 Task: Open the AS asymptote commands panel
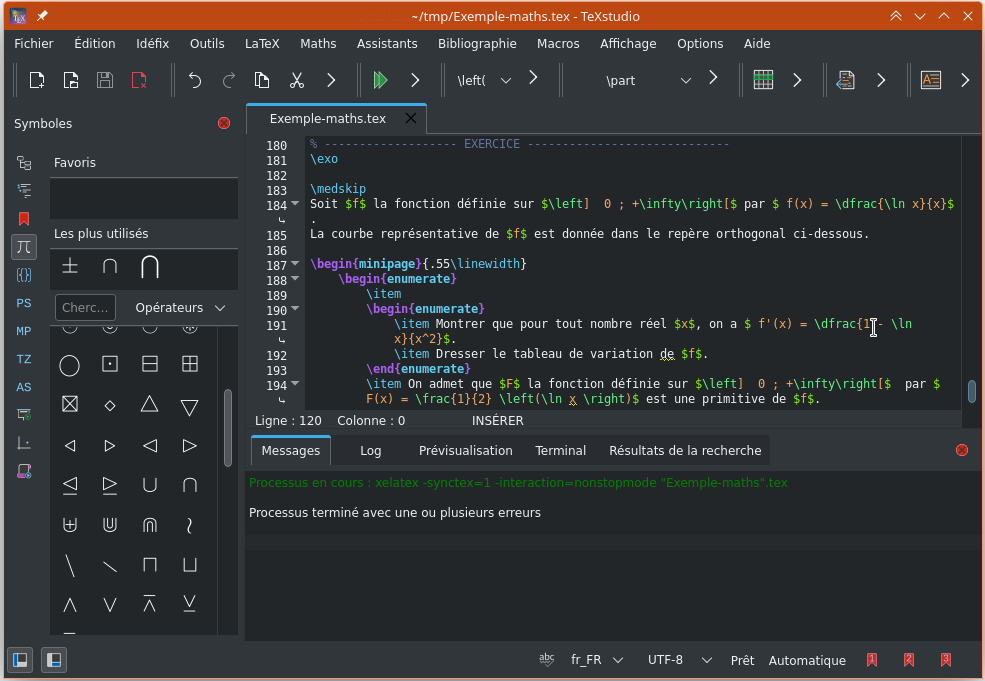pyautogui.click(x=24, y=387)
